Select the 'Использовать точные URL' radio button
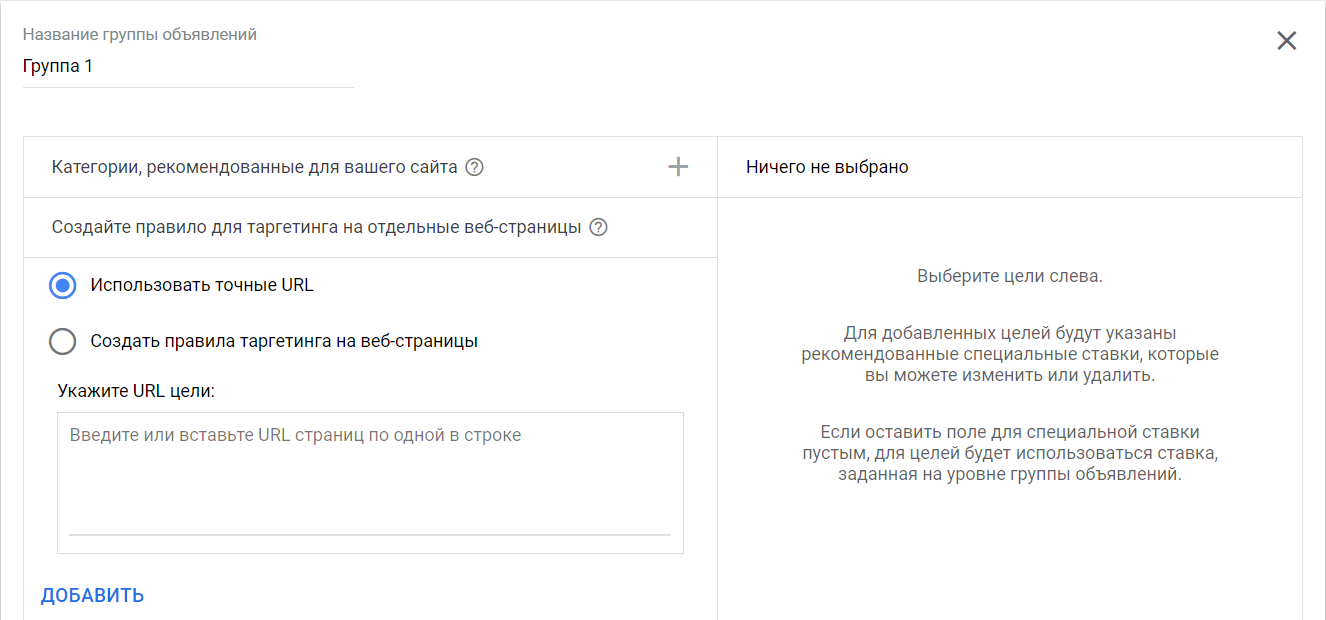1326x620 pixels. [x=62, y=286]
